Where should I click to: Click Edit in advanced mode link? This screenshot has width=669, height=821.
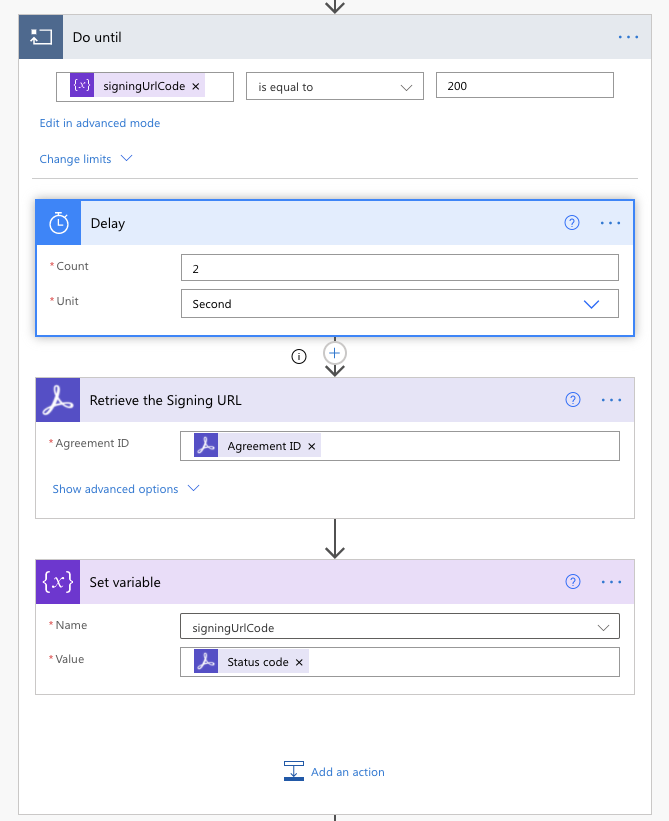click(100, 123)
